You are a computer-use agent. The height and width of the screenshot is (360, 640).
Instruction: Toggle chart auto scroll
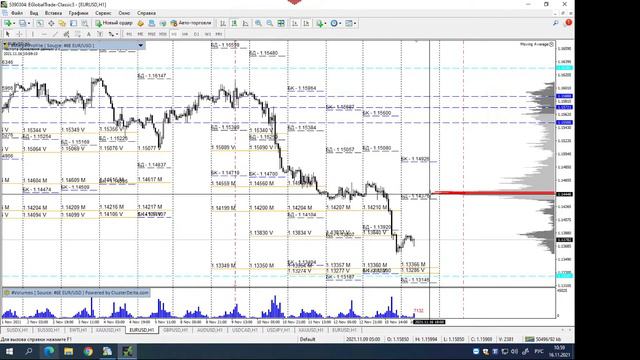pyautogui.click(x=295, y=23)
